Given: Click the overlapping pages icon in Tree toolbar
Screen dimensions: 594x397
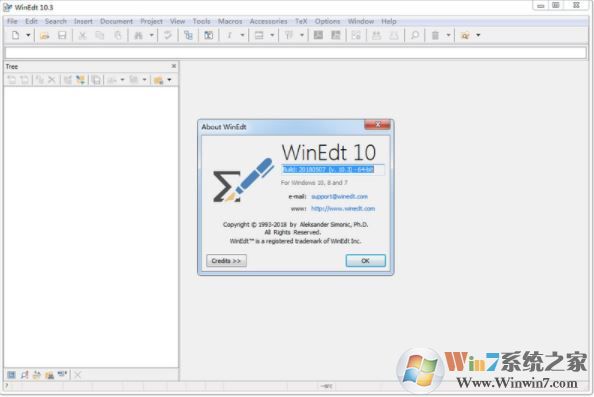Looking at the screenshot, I should coord(96,80).
